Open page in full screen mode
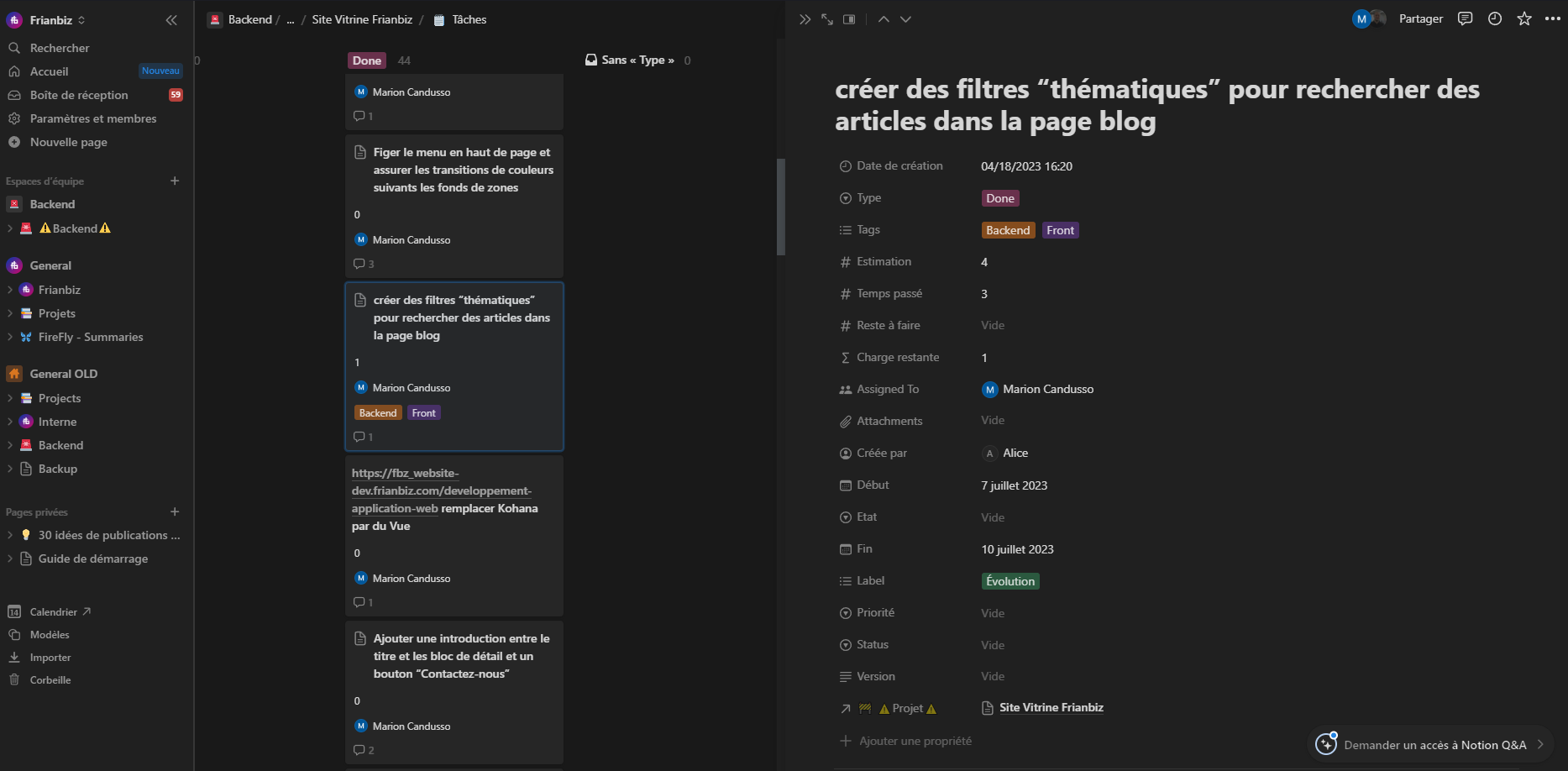Viewport: 1568px width, 771px height. [827, 19]
